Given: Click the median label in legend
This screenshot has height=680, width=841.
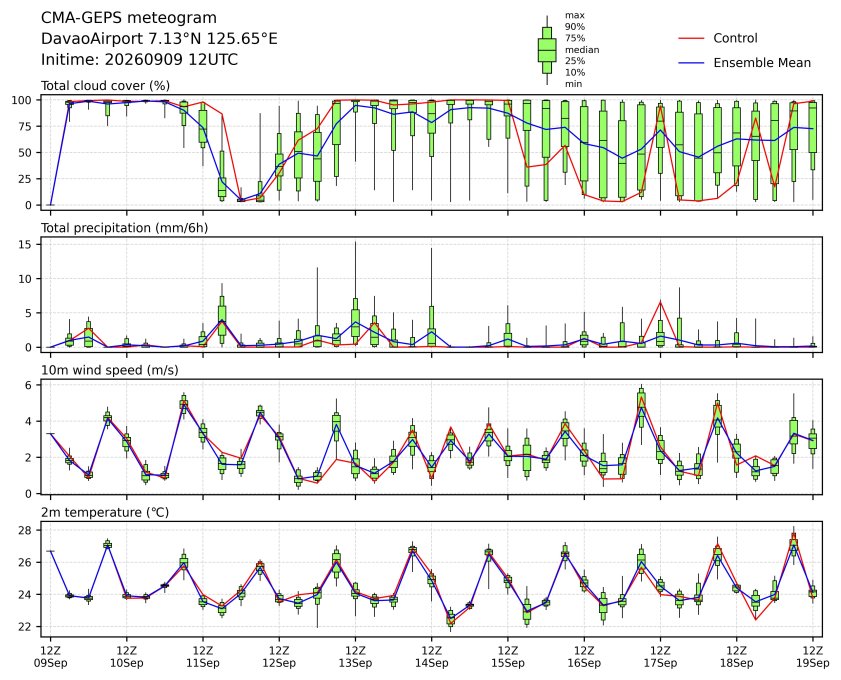Looking at the screenshot, I should tap(582, 50).
